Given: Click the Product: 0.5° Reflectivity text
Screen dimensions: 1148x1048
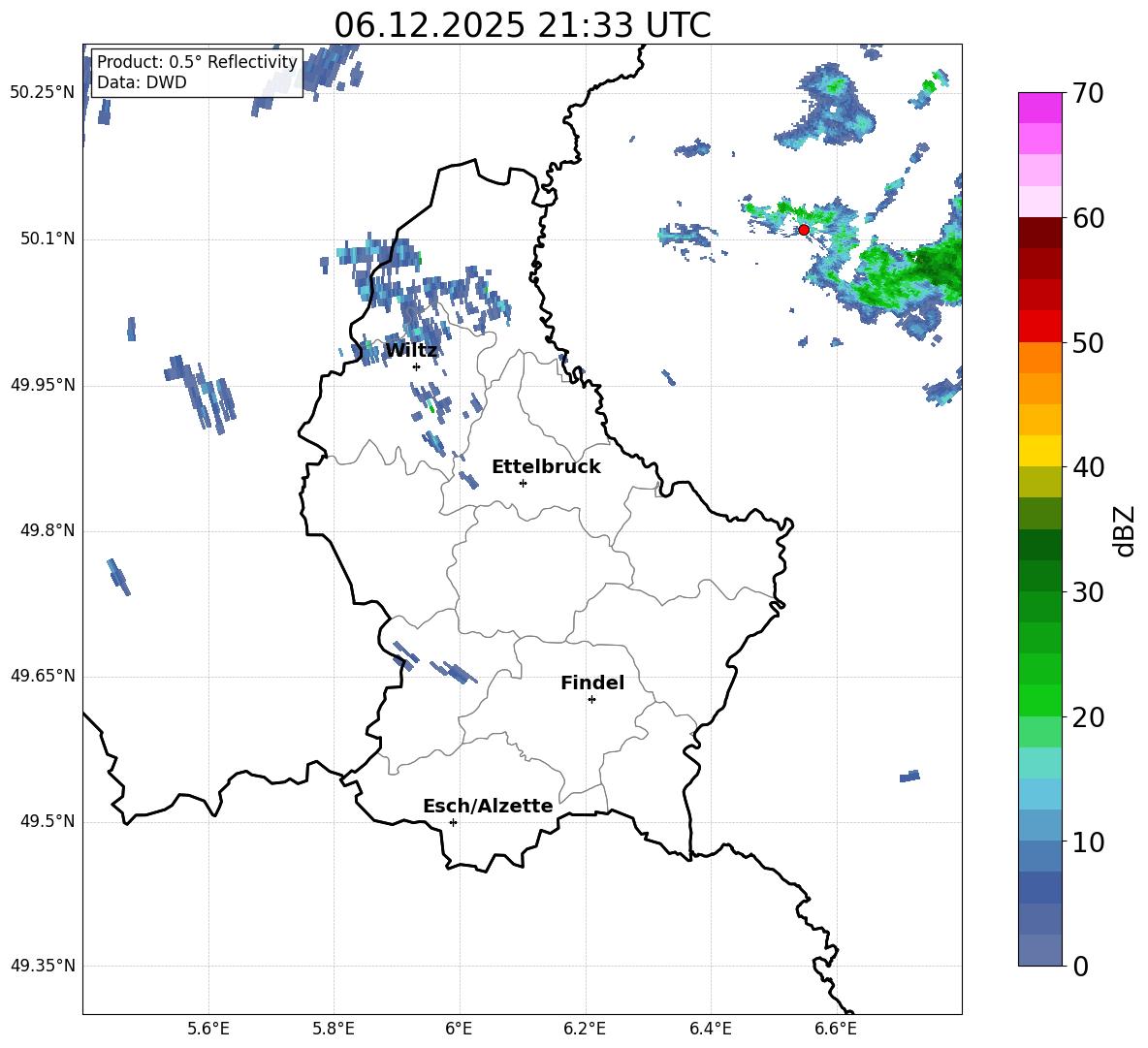Looking at the screenshot, I should pyautogui.click(x=197, y=62).
